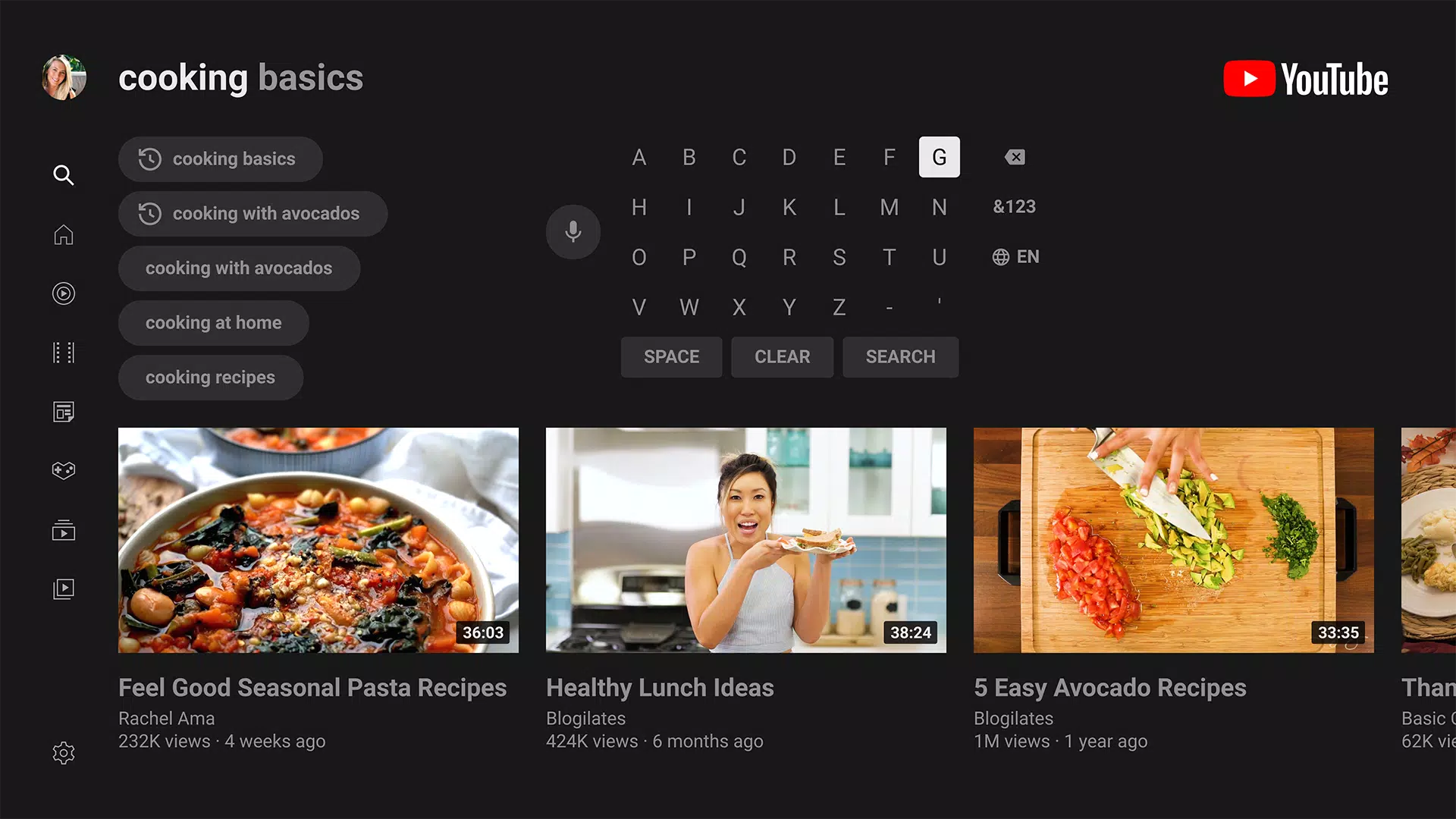Click cooking basics search suggestion
The height and width of the screenshot is (819, 1456).
(221, 158)
